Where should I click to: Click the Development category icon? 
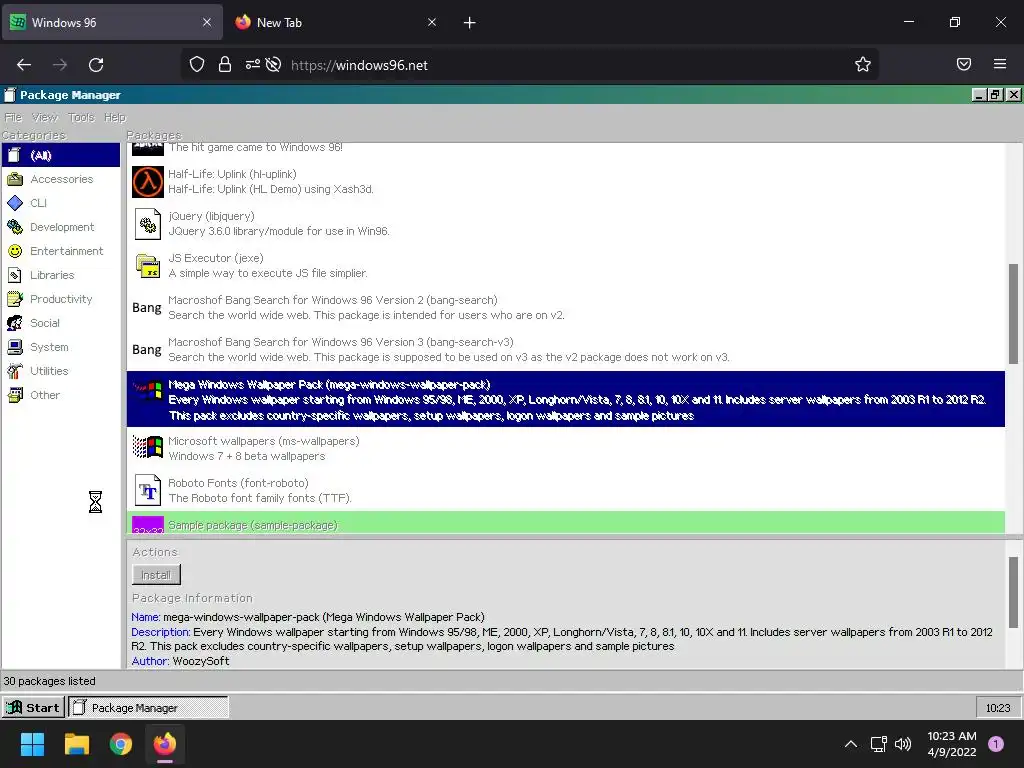tap(14, 227)
